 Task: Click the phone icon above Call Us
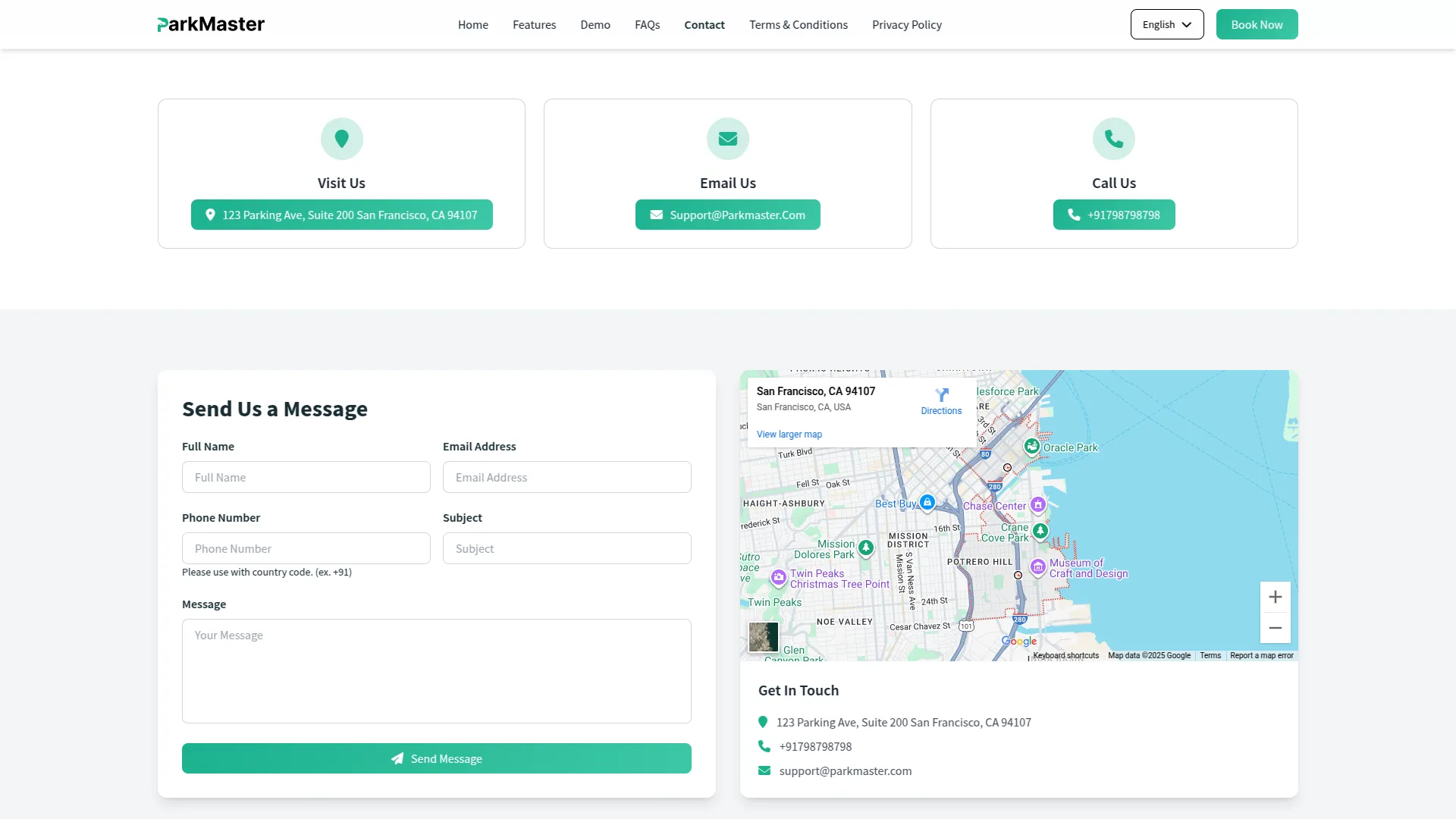click(1113, 138)
